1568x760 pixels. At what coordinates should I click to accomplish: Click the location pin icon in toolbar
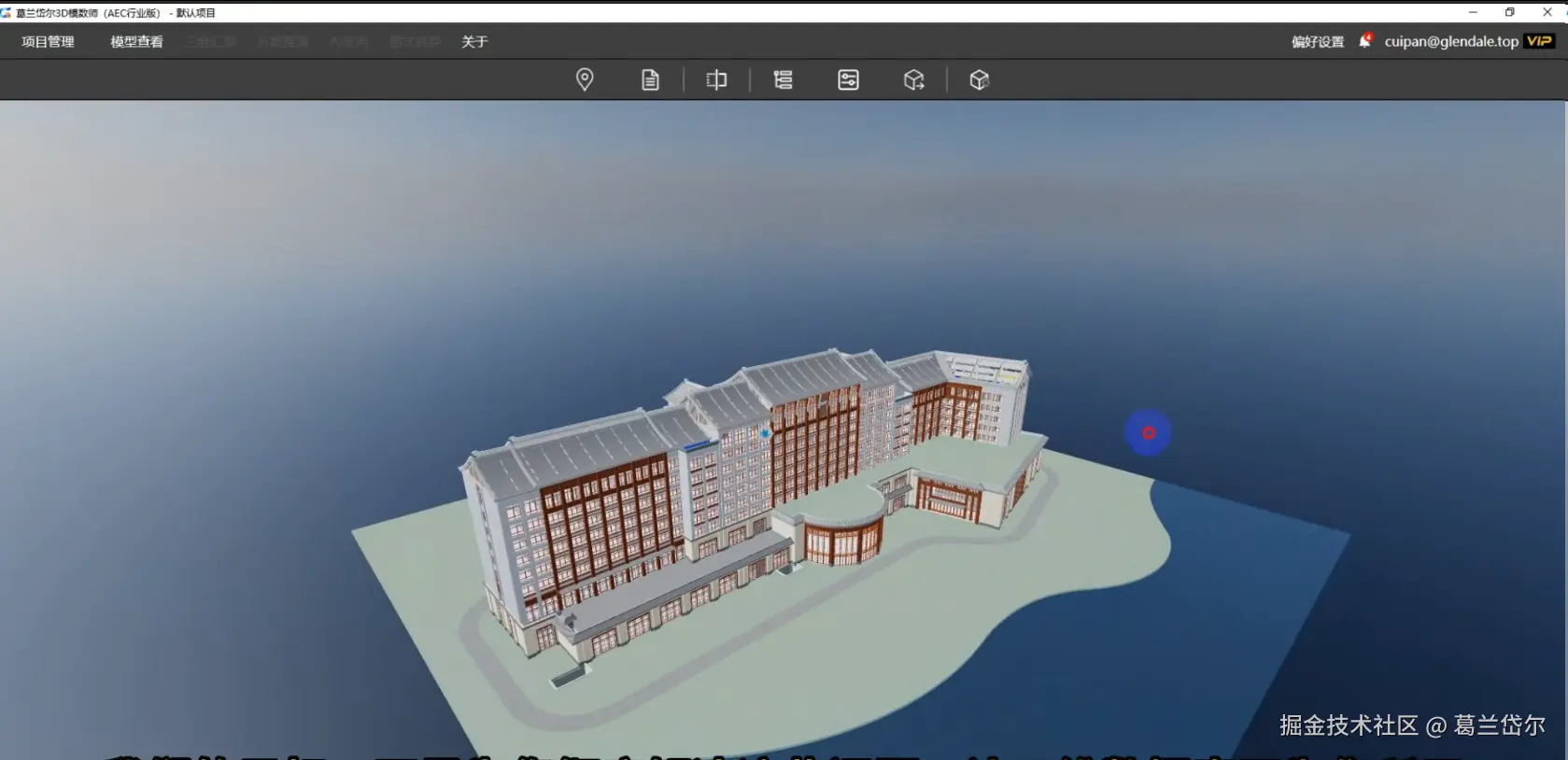click(x=585, y=79)
